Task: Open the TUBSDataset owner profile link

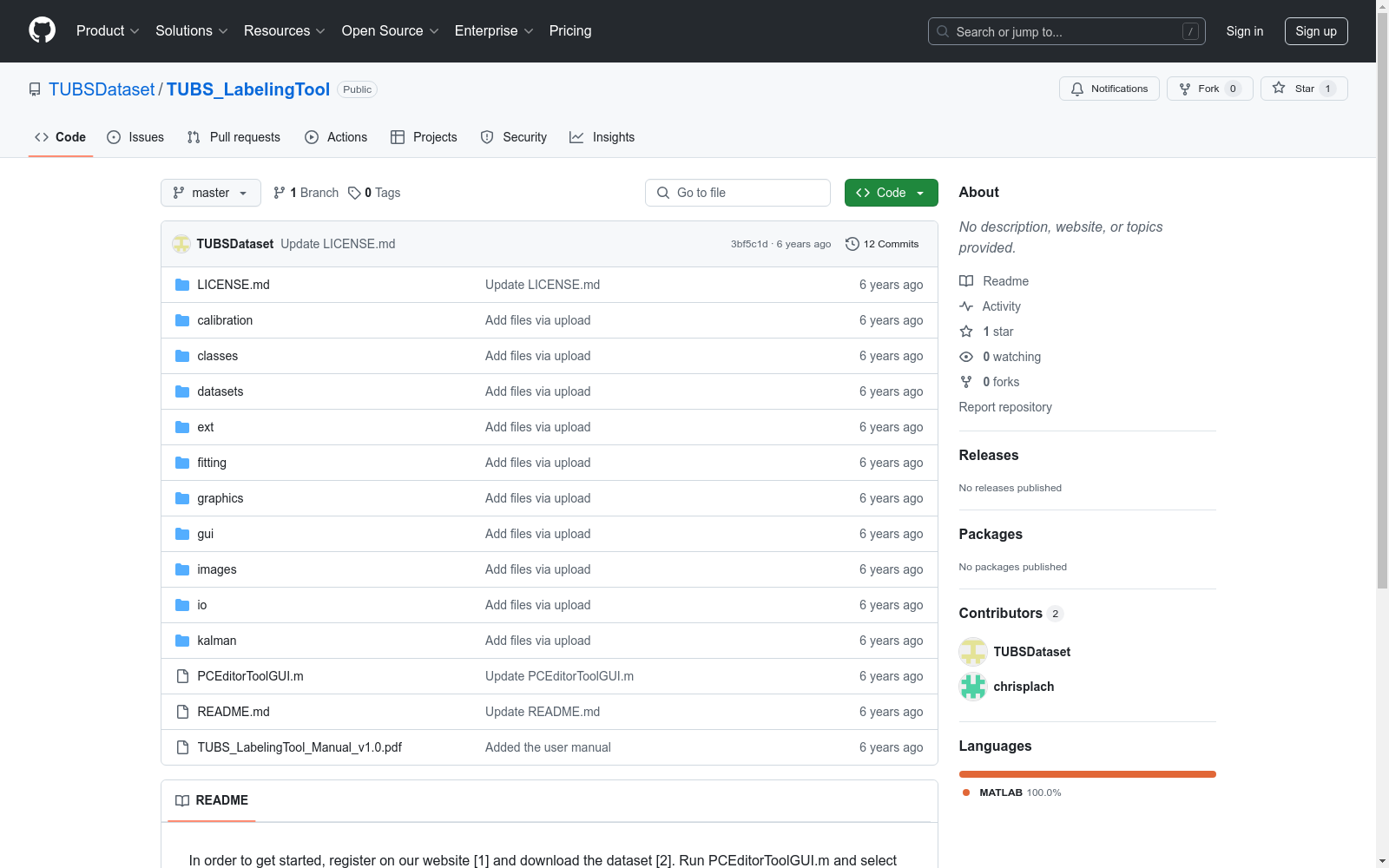Action: click(x=102, y=89)
